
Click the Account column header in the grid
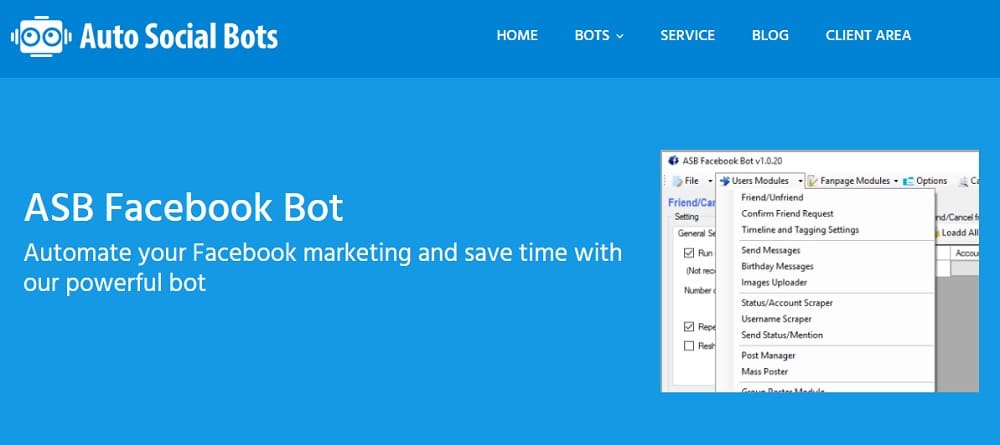[x=964, y=253]
